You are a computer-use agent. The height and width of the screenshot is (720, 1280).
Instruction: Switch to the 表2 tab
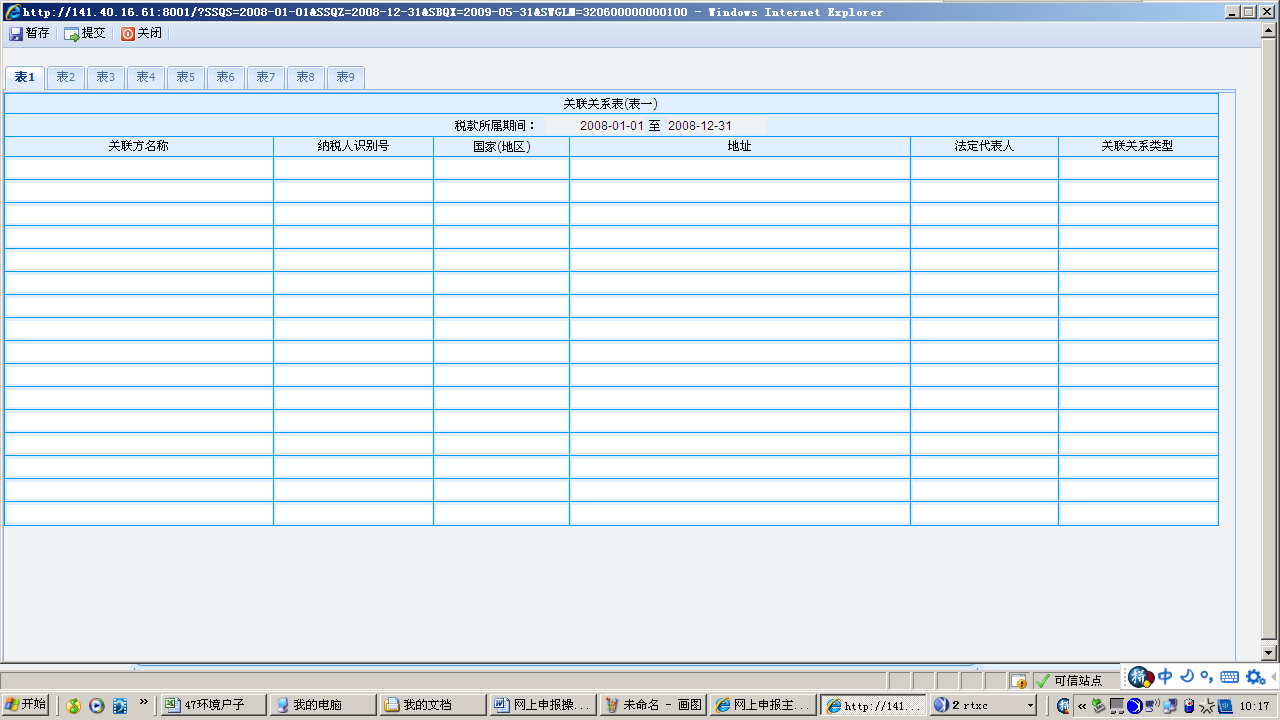tap(65, 77)
